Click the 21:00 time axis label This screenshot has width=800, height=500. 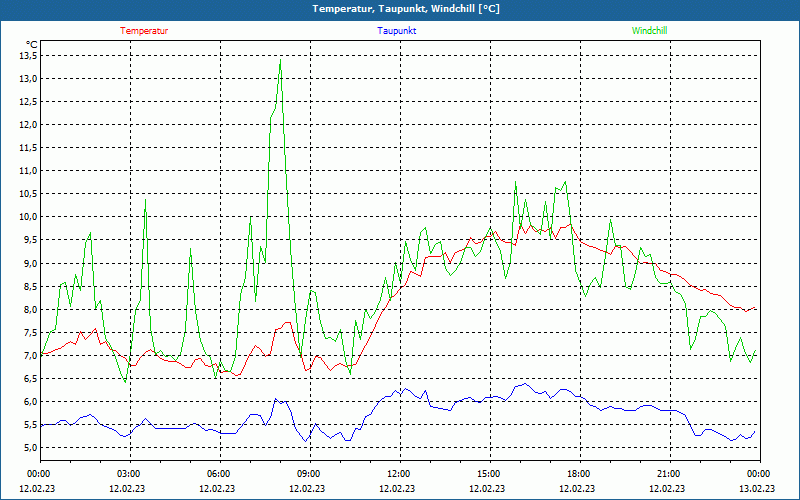coord(670,474)
